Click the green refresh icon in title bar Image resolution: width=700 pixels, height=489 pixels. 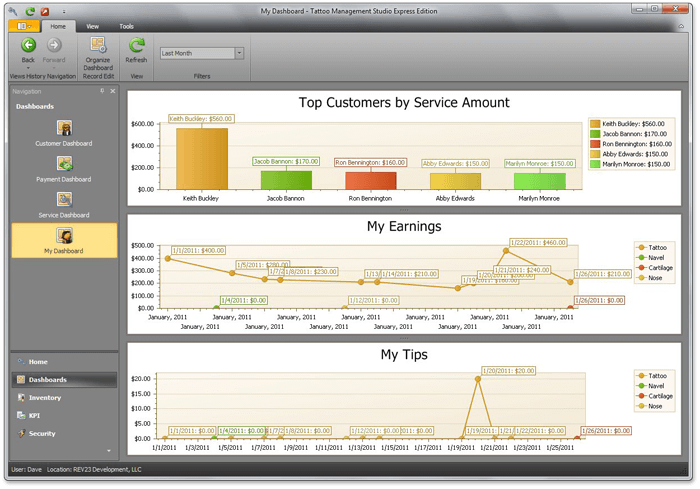(x=31, y=10)
